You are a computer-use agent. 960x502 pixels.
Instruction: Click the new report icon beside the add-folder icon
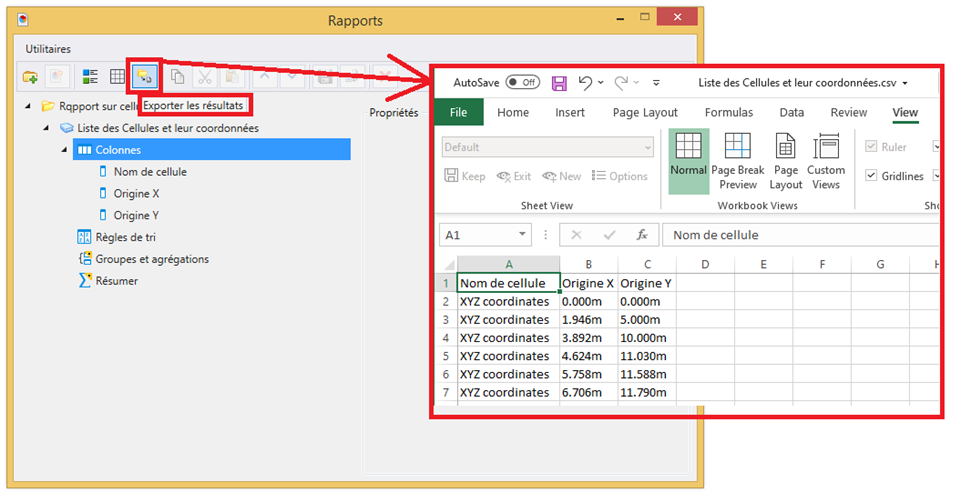[x=56, y=77]
